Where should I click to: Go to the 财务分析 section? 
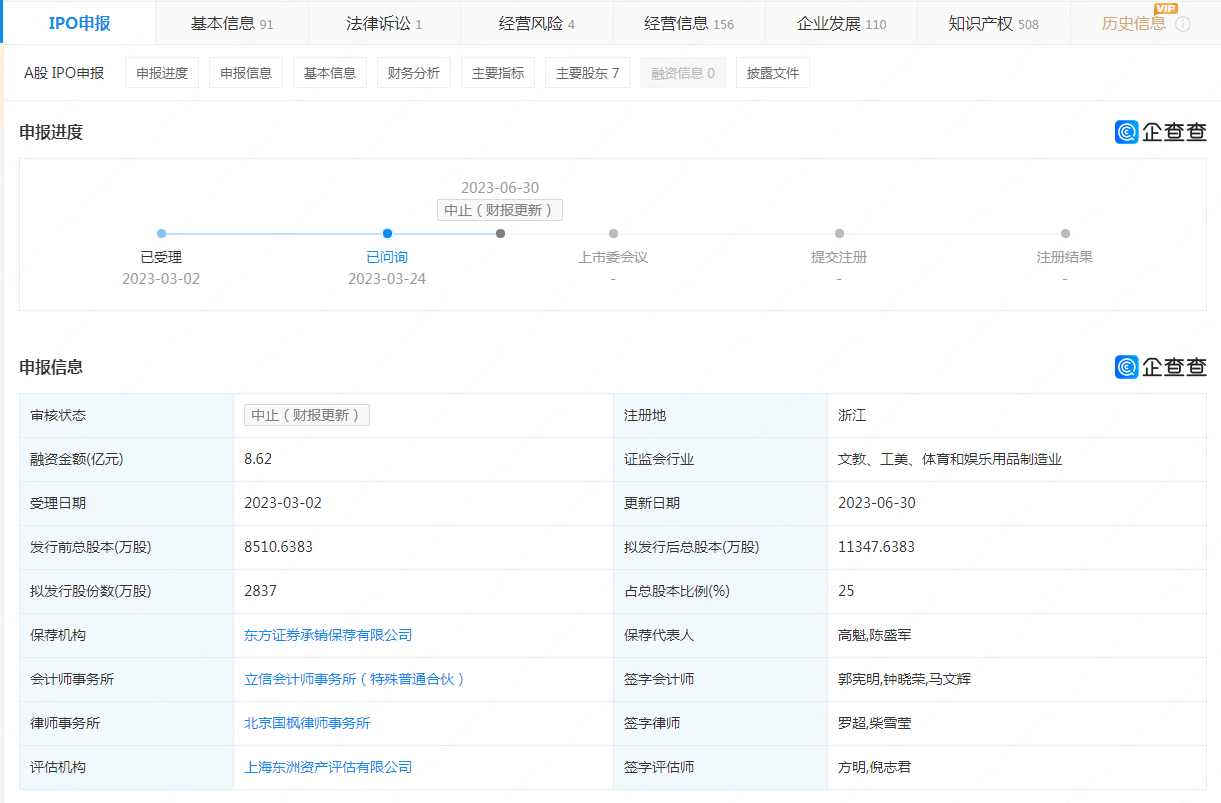point(414,73)
